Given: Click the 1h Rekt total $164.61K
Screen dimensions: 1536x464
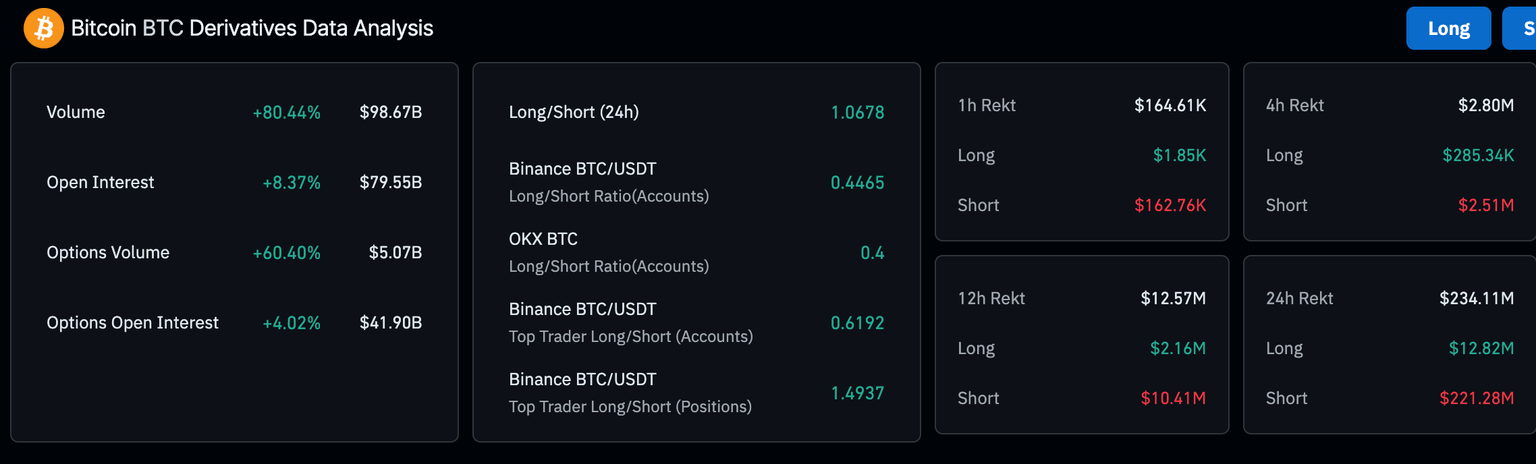Looking at the screenshot, I should pos(1170,105).
